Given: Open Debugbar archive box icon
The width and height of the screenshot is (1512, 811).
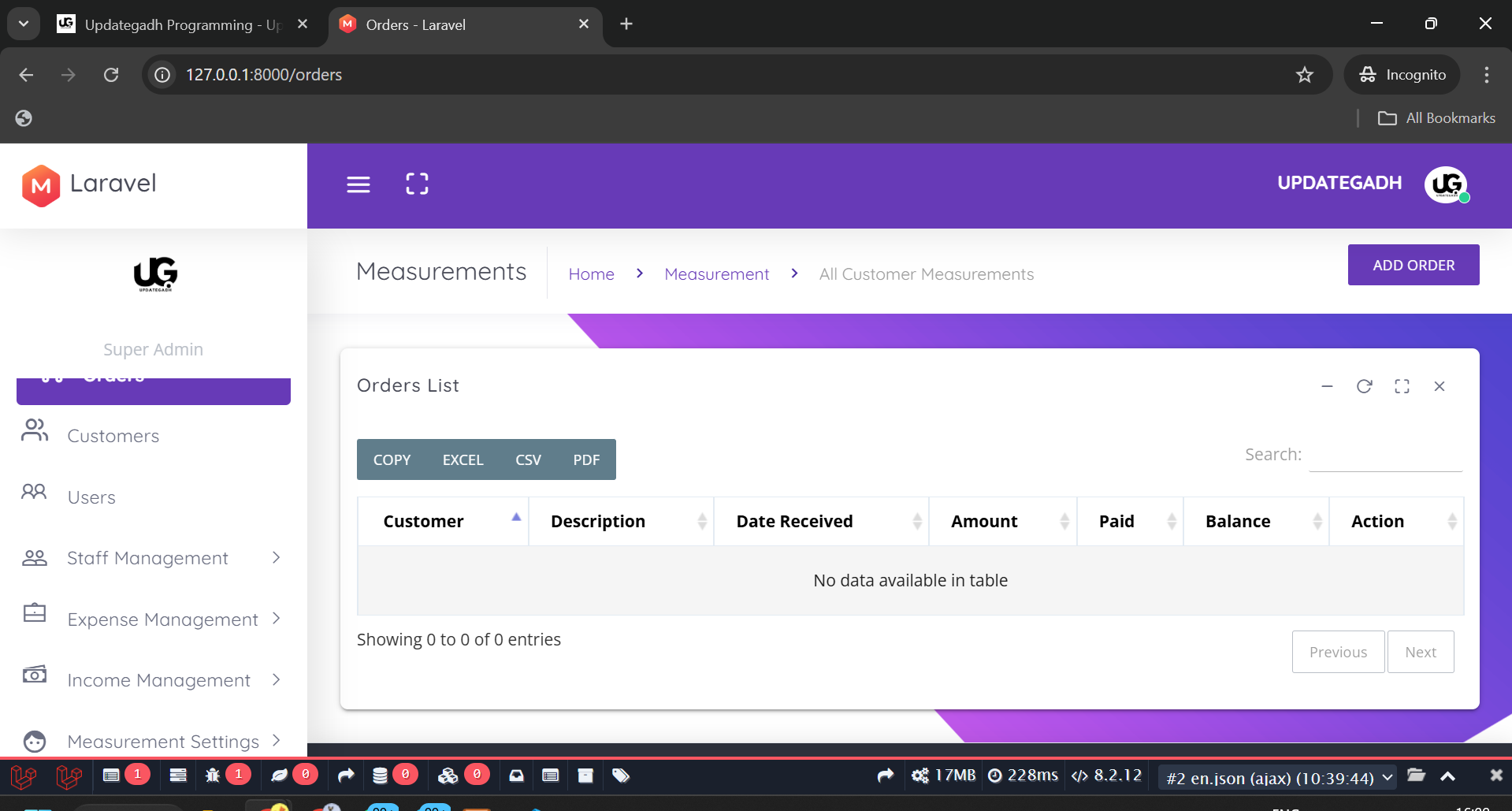Looking at the screenshot, I should coord(585,776).
